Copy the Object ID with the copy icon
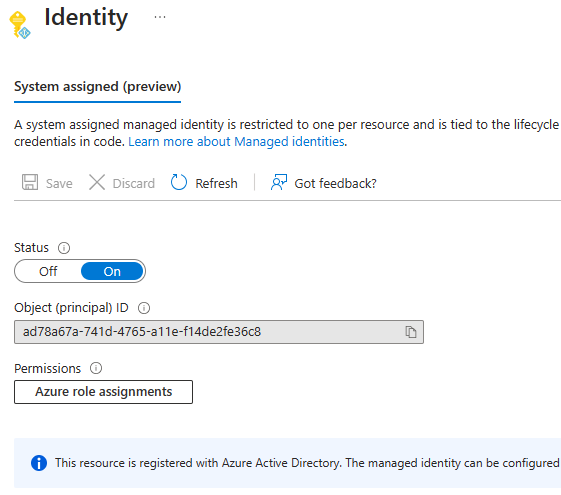The width and height of the screenshot is (561, 495). (x=411, y=332)
